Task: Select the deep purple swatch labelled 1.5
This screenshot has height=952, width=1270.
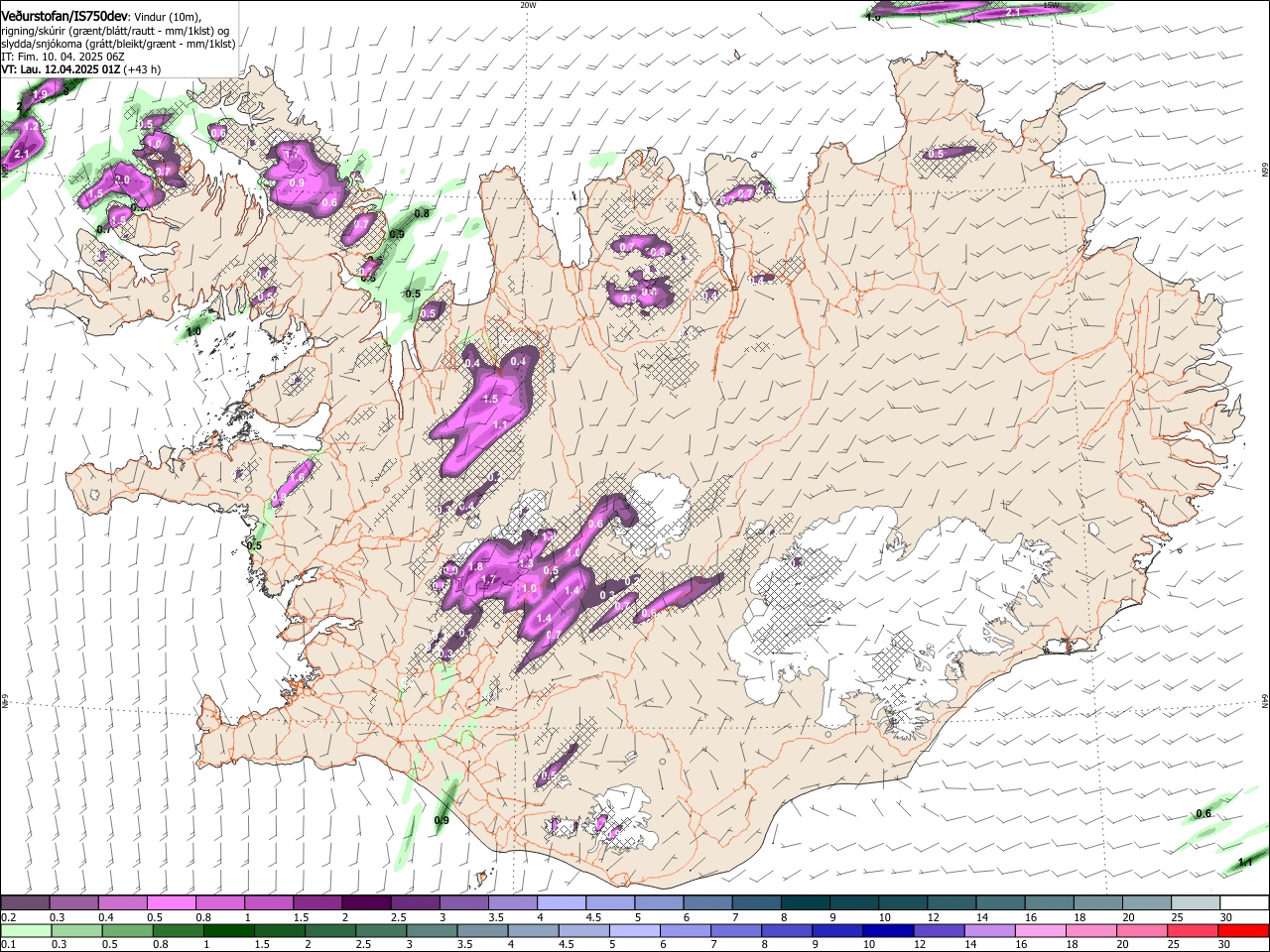Action: click(x=317, y=903)
